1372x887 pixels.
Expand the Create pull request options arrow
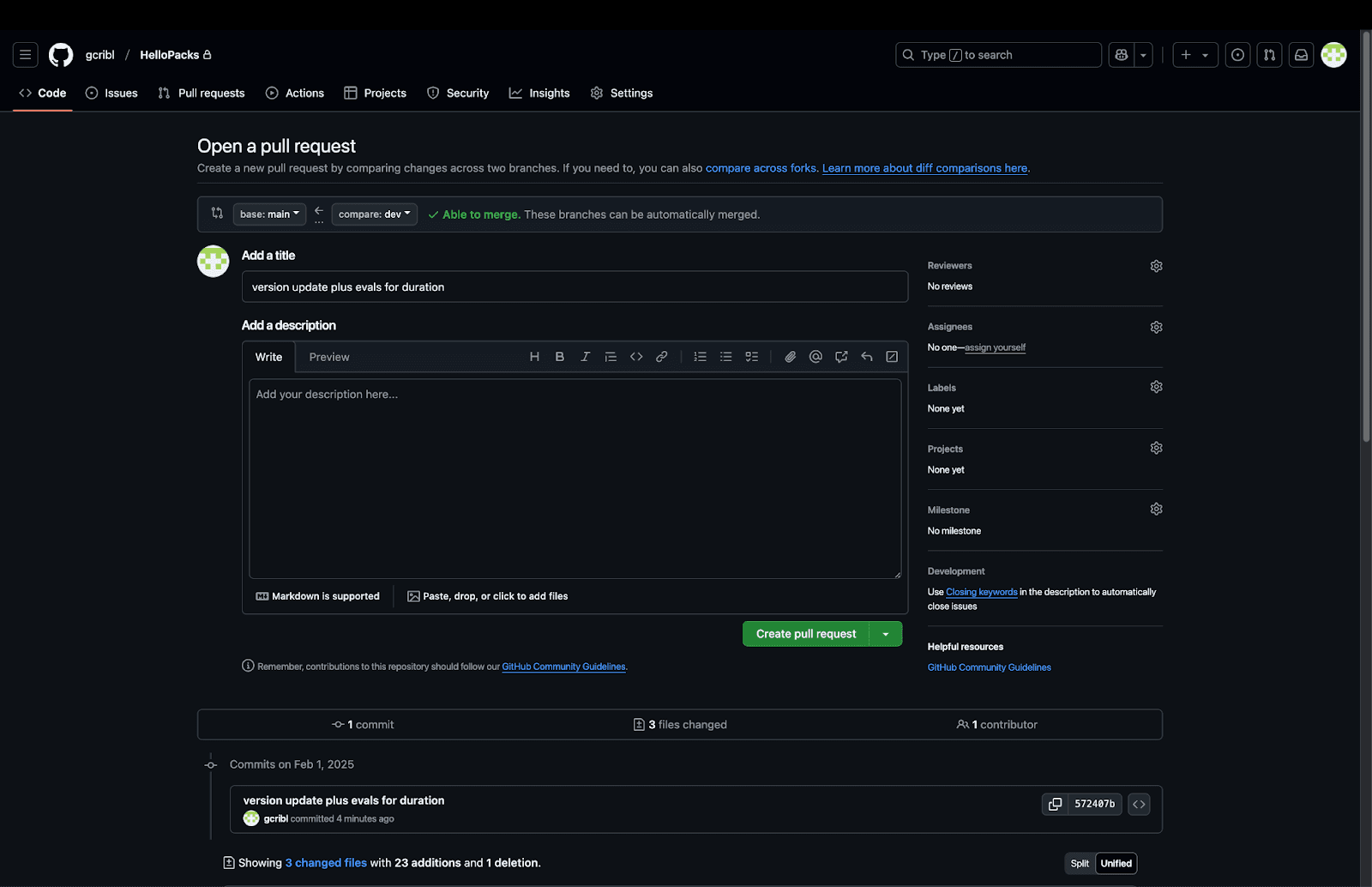pos(886,634)
